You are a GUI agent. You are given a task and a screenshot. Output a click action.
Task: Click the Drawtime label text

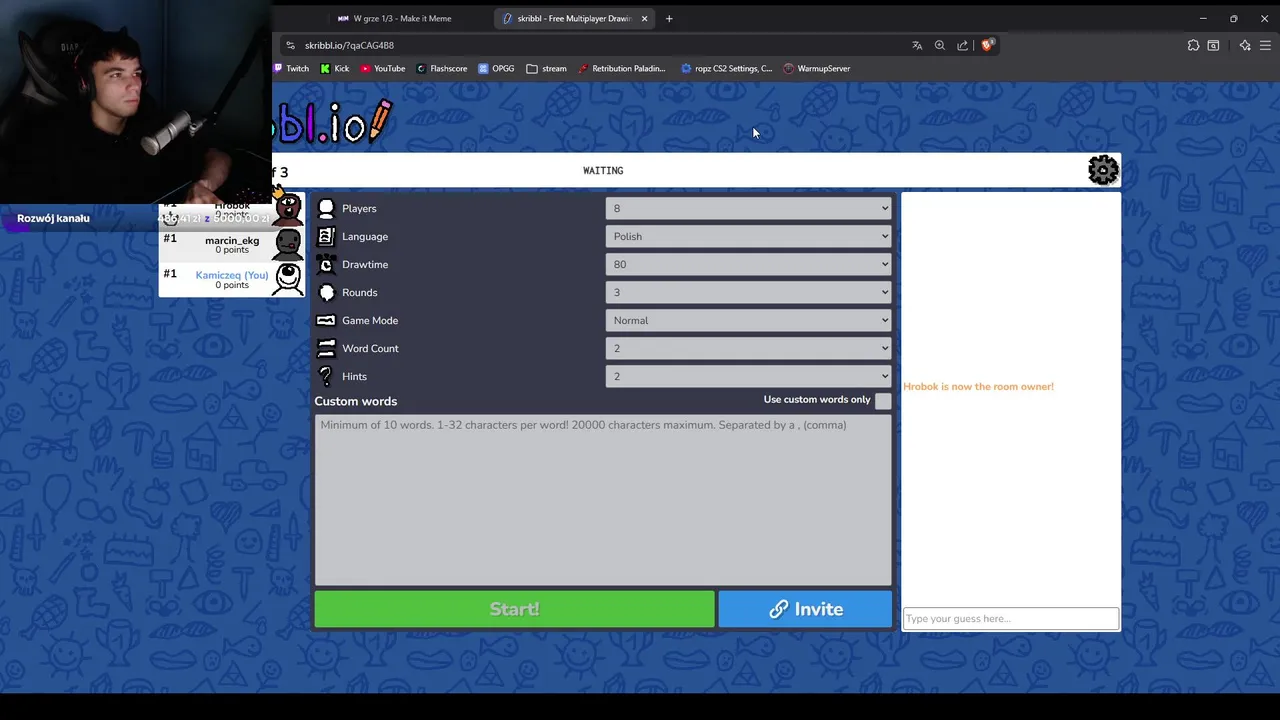tap(365, 264)
